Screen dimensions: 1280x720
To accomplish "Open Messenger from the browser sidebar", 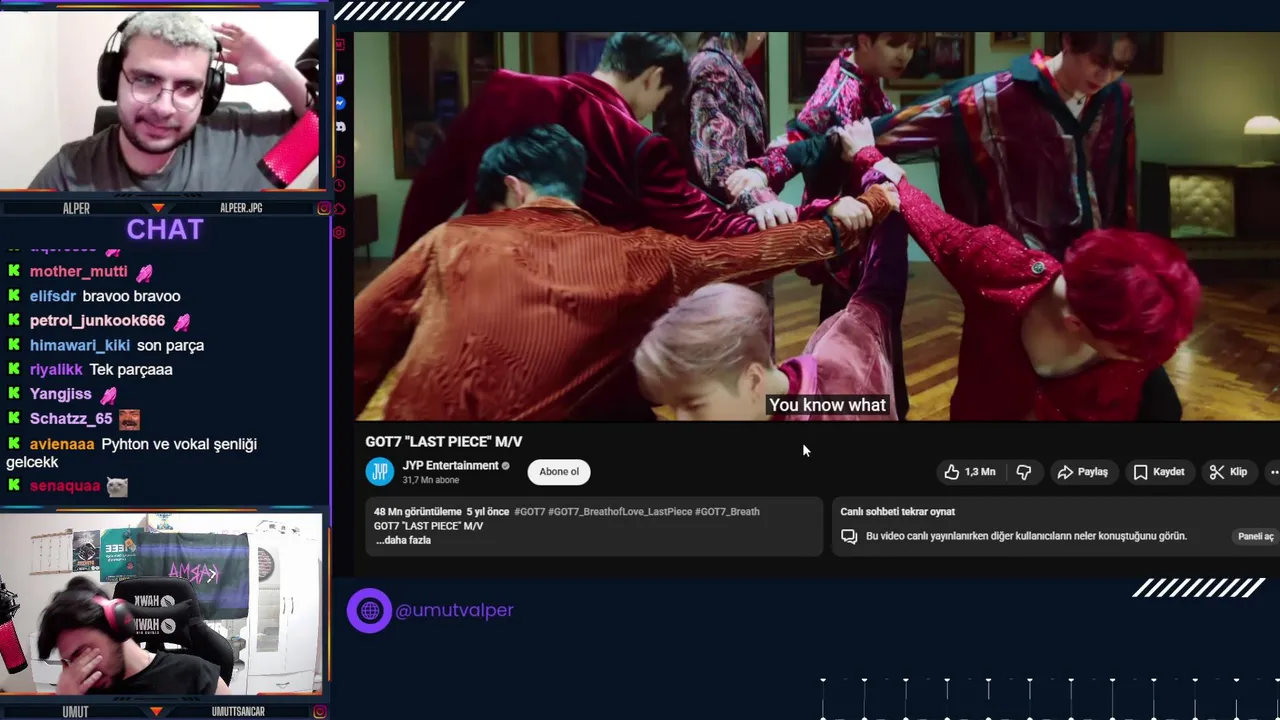I will [x=340, y=103].
